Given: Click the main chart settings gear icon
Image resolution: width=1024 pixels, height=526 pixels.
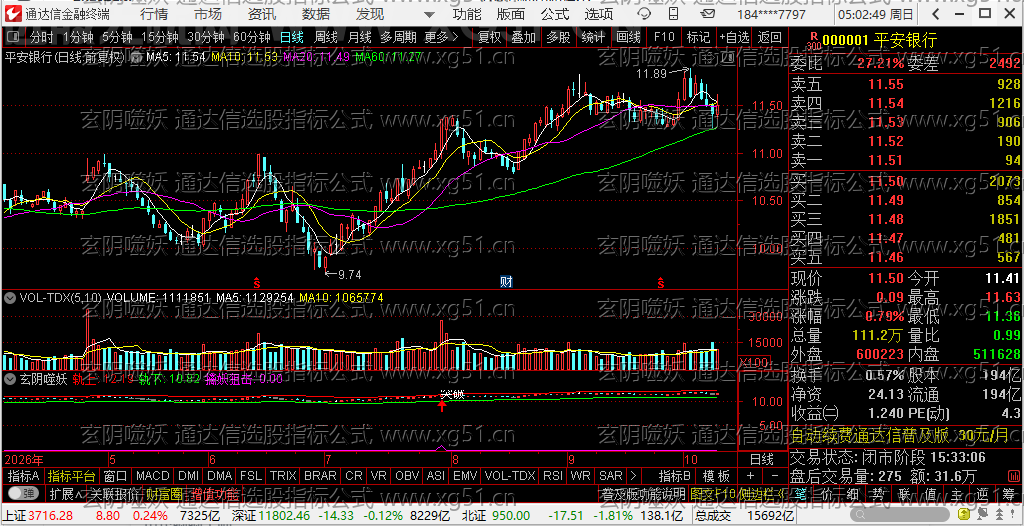Looking at the screenshot, I should [137, 58].
